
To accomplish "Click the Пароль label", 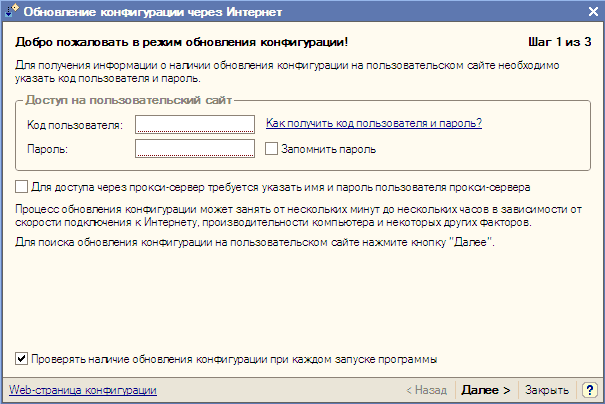I will tap(47, 149).
